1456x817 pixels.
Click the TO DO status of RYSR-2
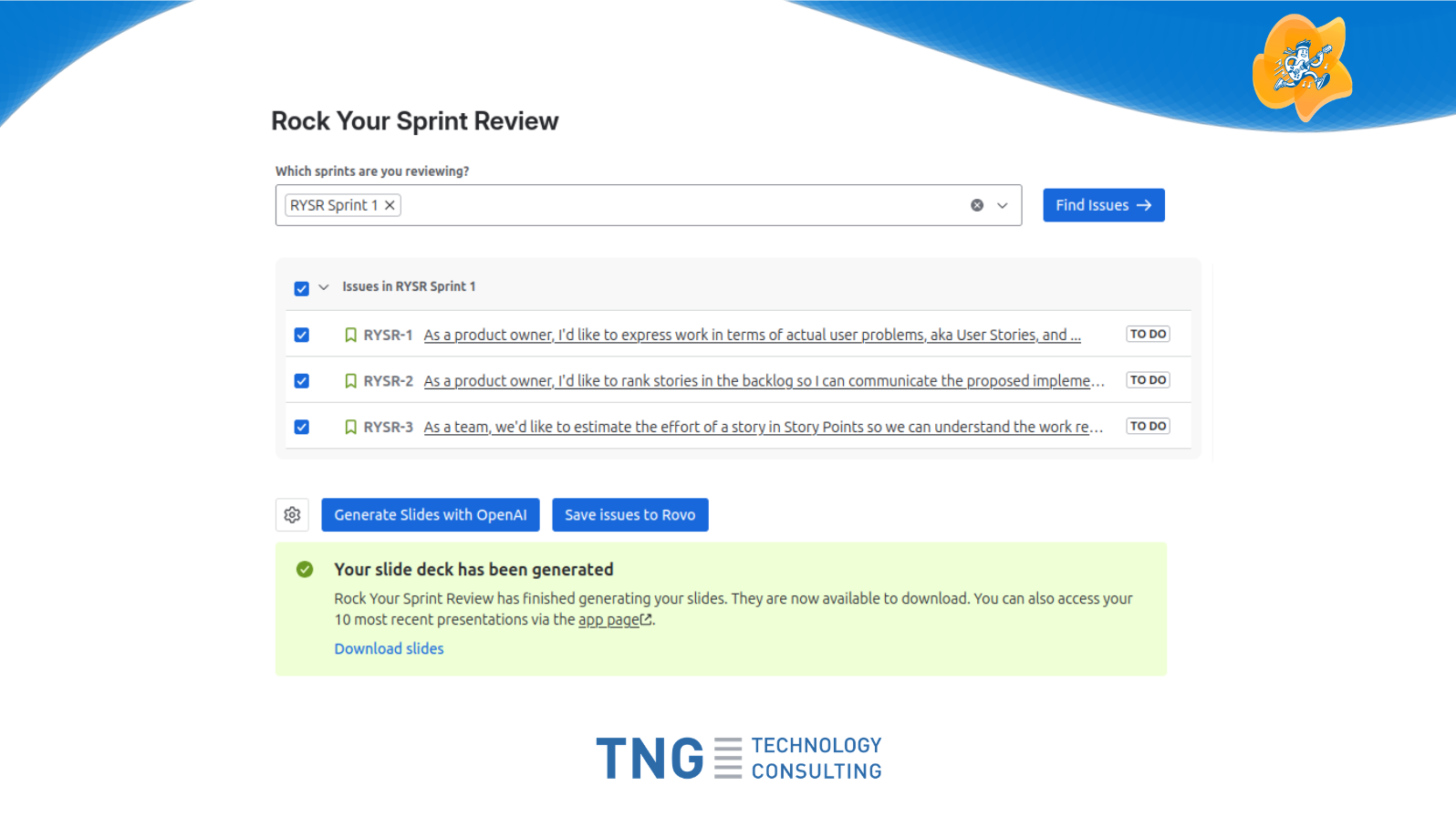click(1148, 379)
